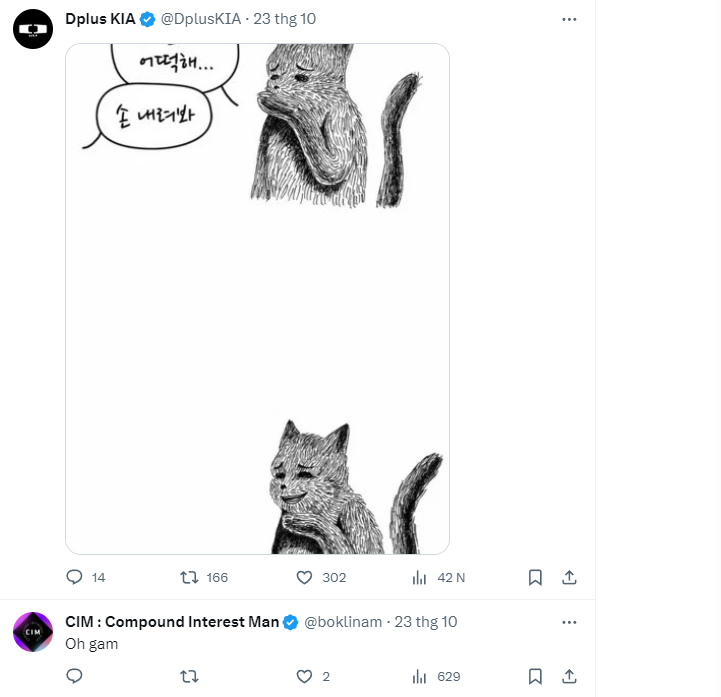This screenshot has height=697, width=721.
Task: Open the CIM profile avatar
Action: (33, 632)
